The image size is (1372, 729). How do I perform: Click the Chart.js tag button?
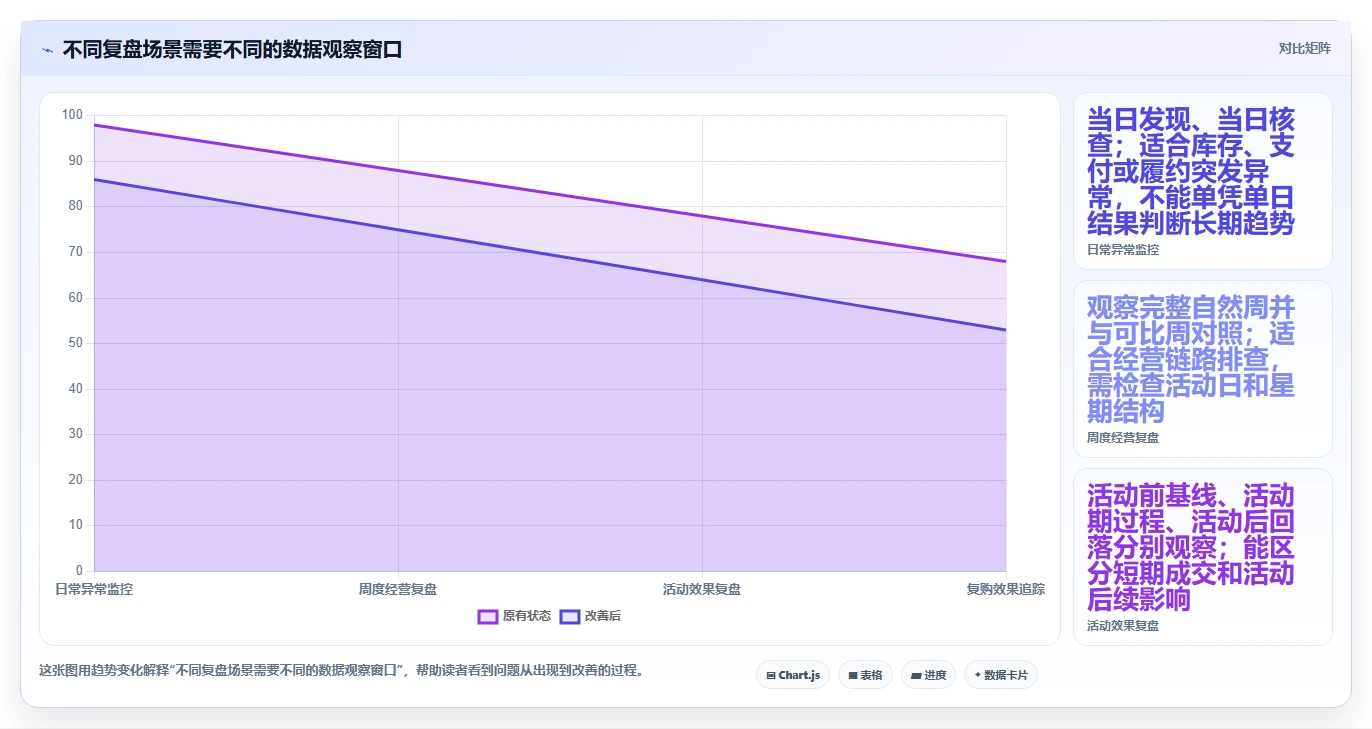pyautogui.click(x=793, y=675)
